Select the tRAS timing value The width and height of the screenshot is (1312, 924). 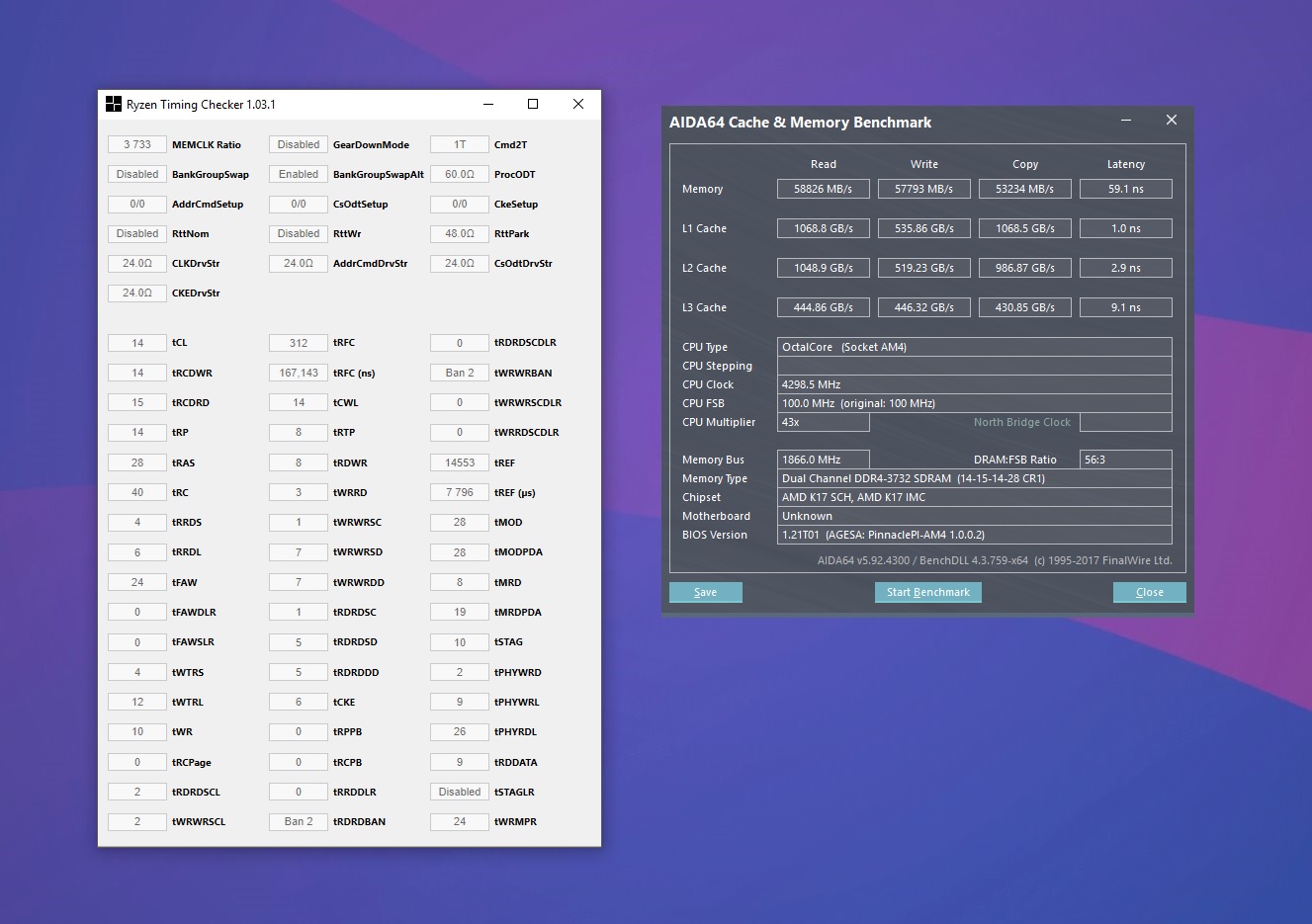point(137,462)
